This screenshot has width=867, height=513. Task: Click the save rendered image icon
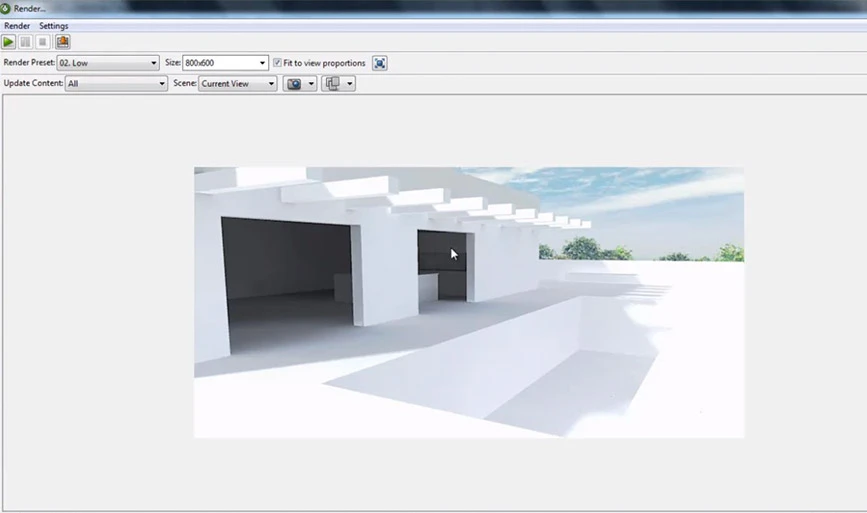(x=62, y=42)
